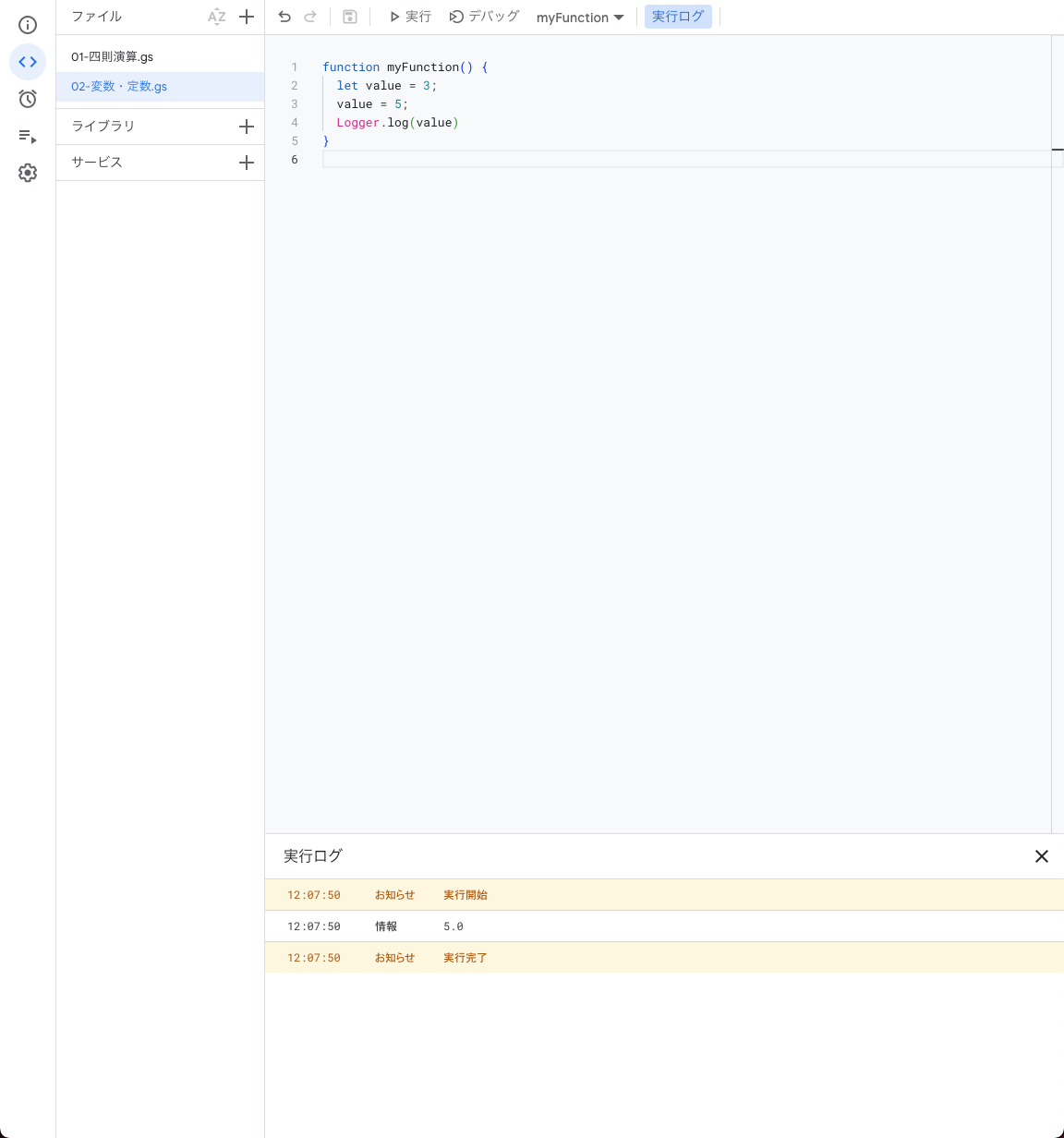
Task: Open the myFunction selector dropdown
Action: (x=580, y=18)
